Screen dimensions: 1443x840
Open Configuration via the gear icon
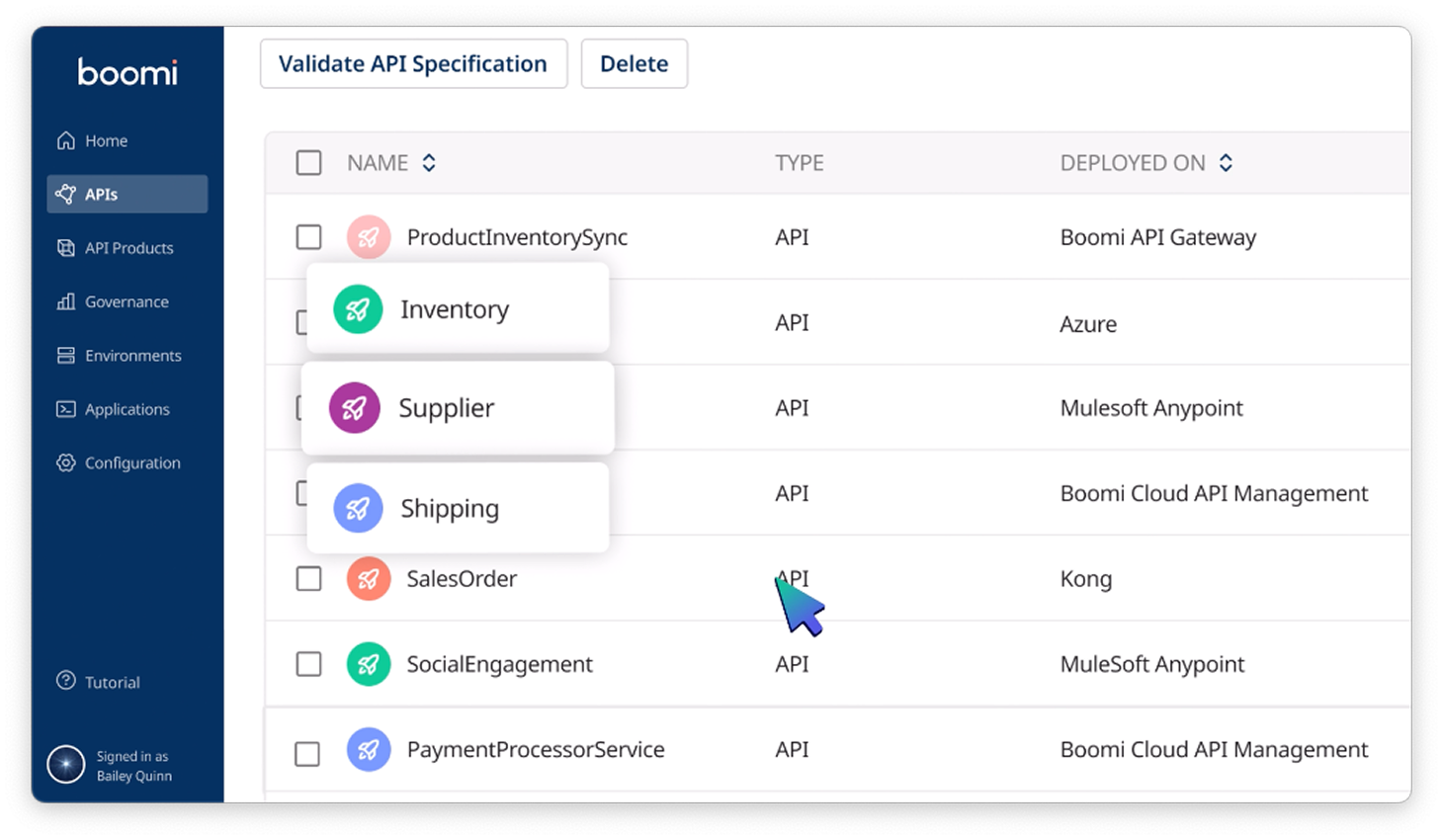[65, 462]
